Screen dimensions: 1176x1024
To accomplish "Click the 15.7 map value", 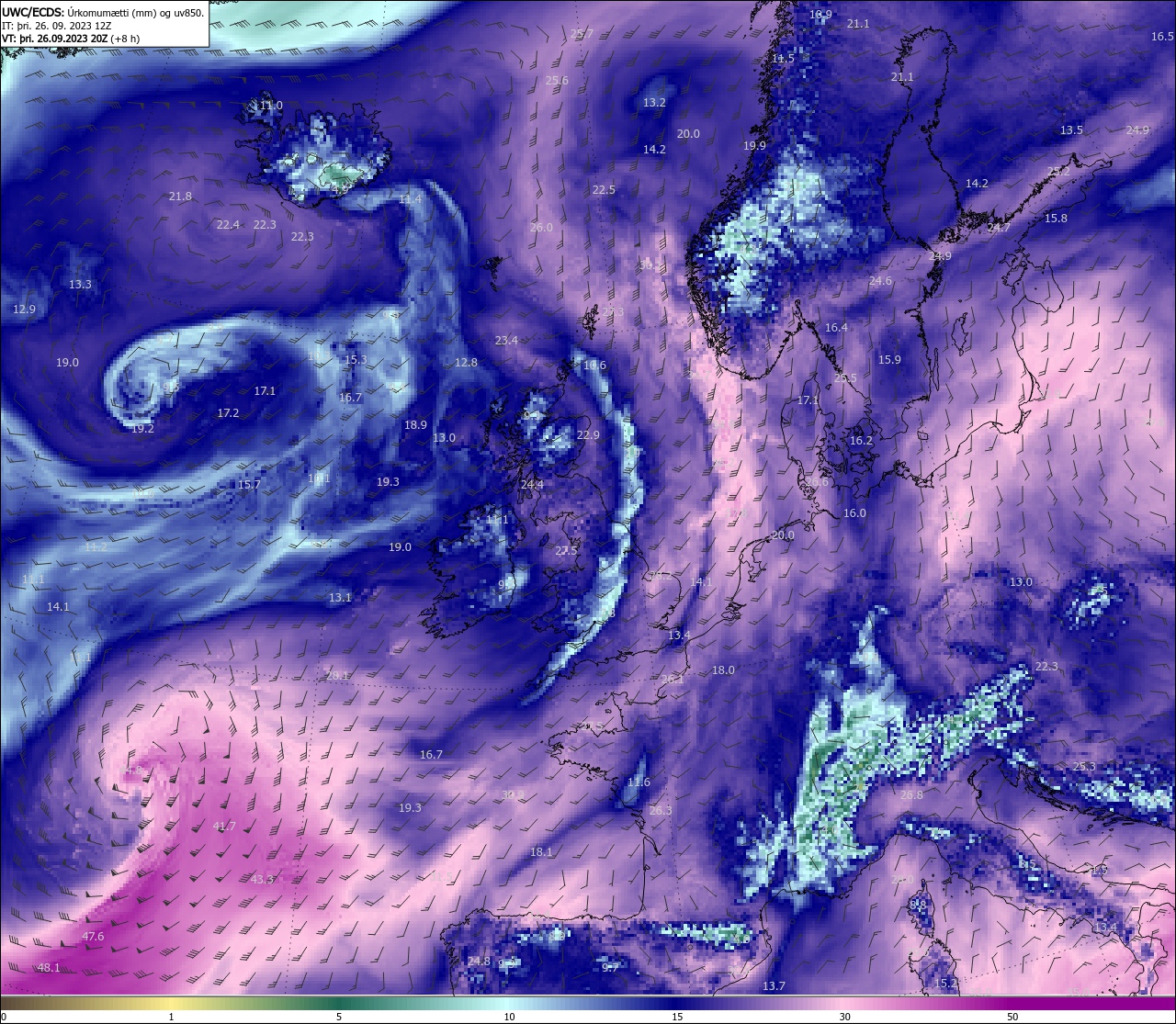I will (249, 485).
